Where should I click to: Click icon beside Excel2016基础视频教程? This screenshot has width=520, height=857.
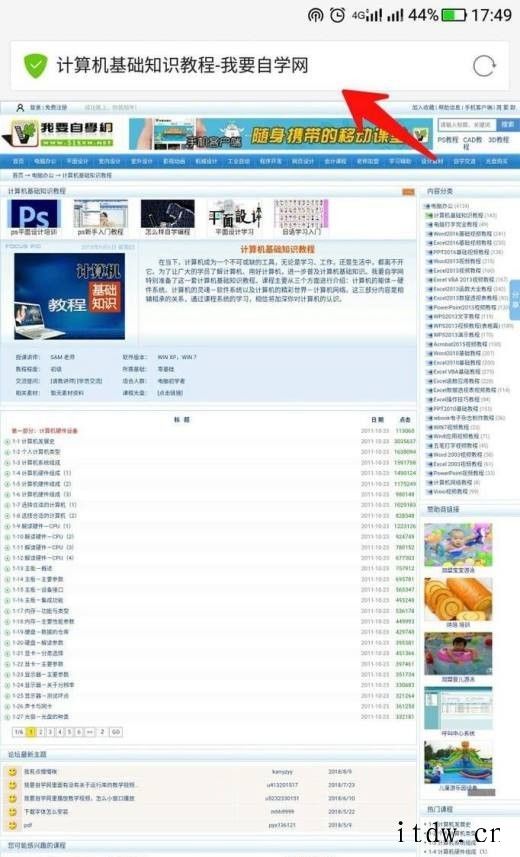(430, 243)
